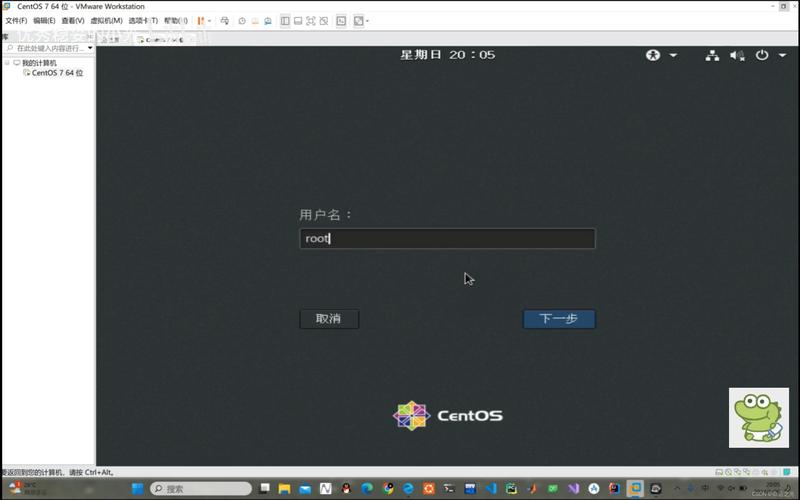Enter full screen mode via toolbar icon
The height and width of the screenshot is (500, 800).
tap(310, 21)
